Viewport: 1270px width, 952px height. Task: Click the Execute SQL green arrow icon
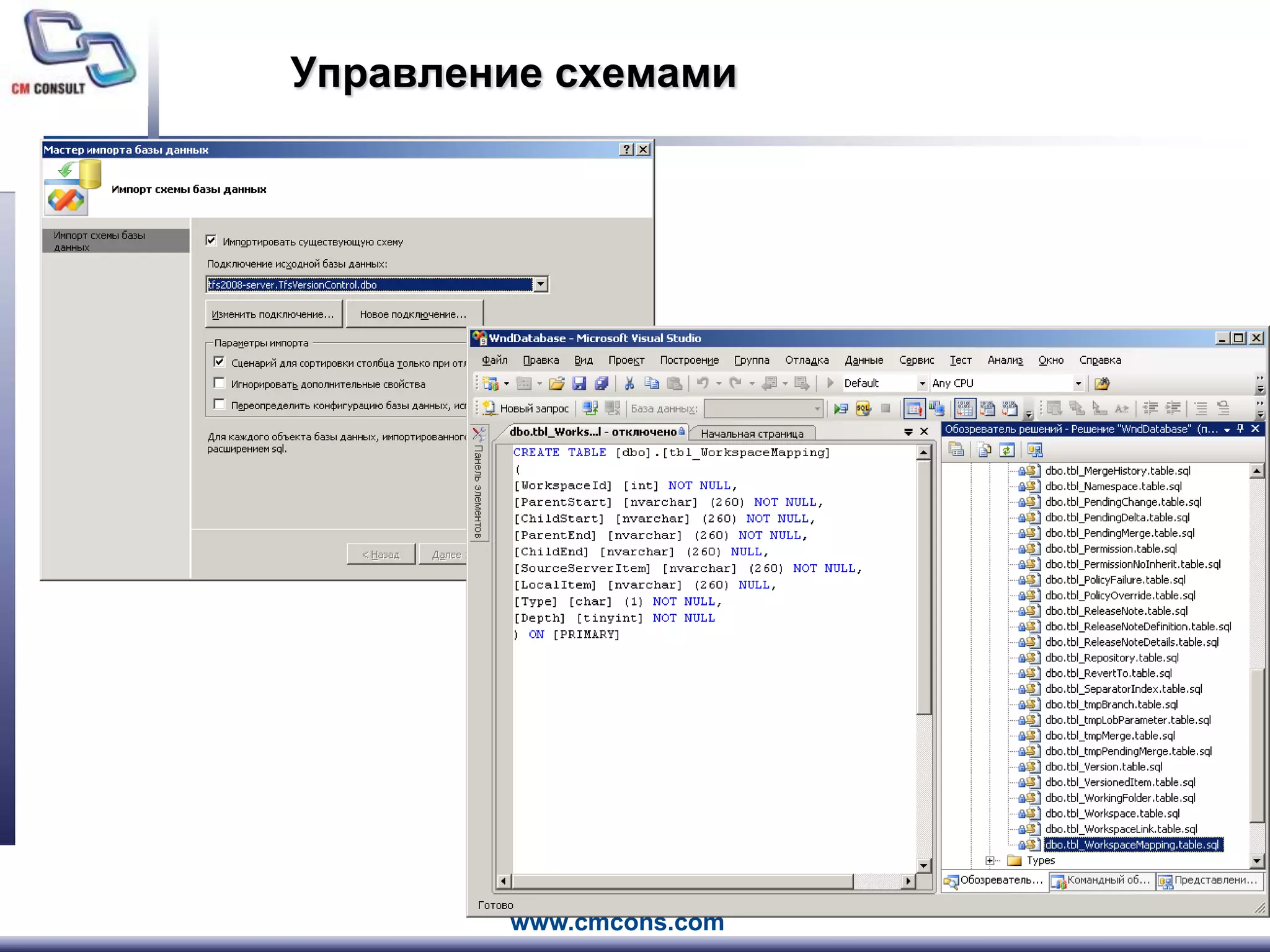[x=840, y=408]
